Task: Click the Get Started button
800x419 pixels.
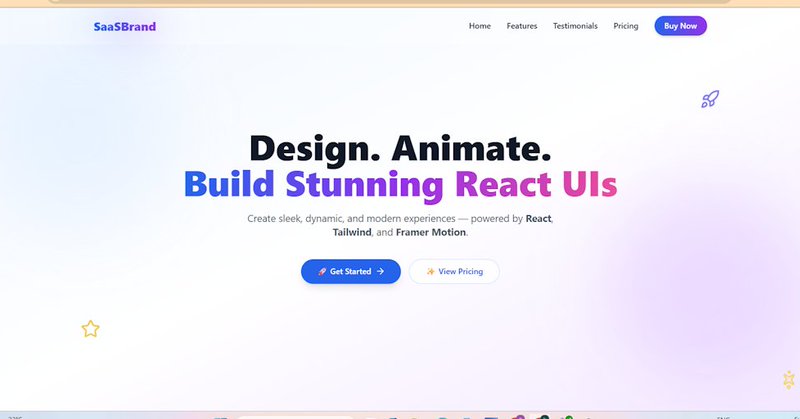Action: 351,272
